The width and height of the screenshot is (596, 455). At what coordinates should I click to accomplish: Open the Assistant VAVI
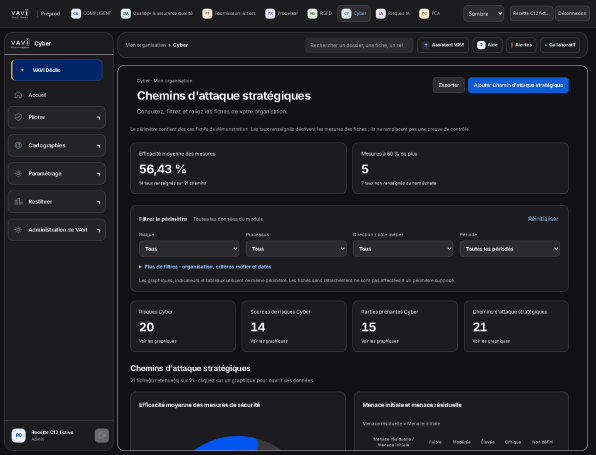tap(443, 45)
